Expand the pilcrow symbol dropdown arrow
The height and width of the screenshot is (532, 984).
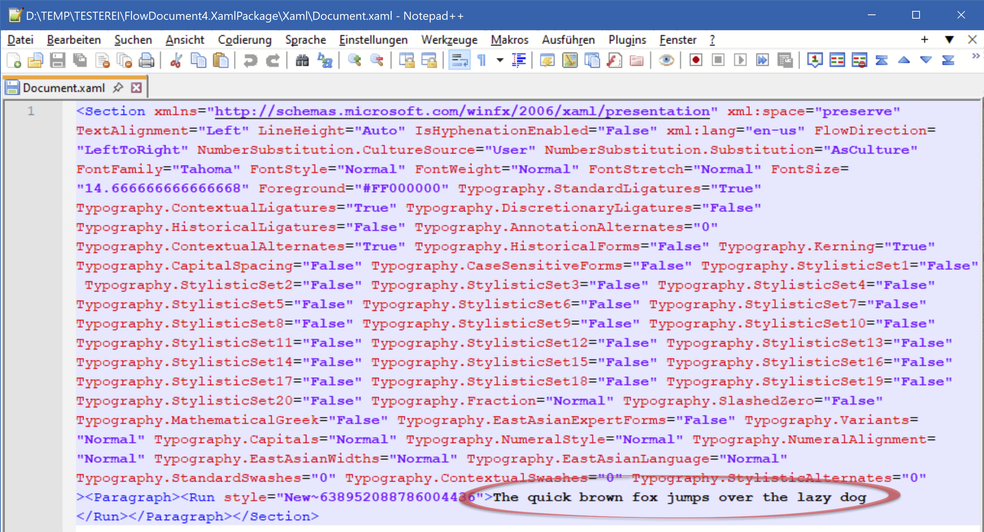point(500,61)
